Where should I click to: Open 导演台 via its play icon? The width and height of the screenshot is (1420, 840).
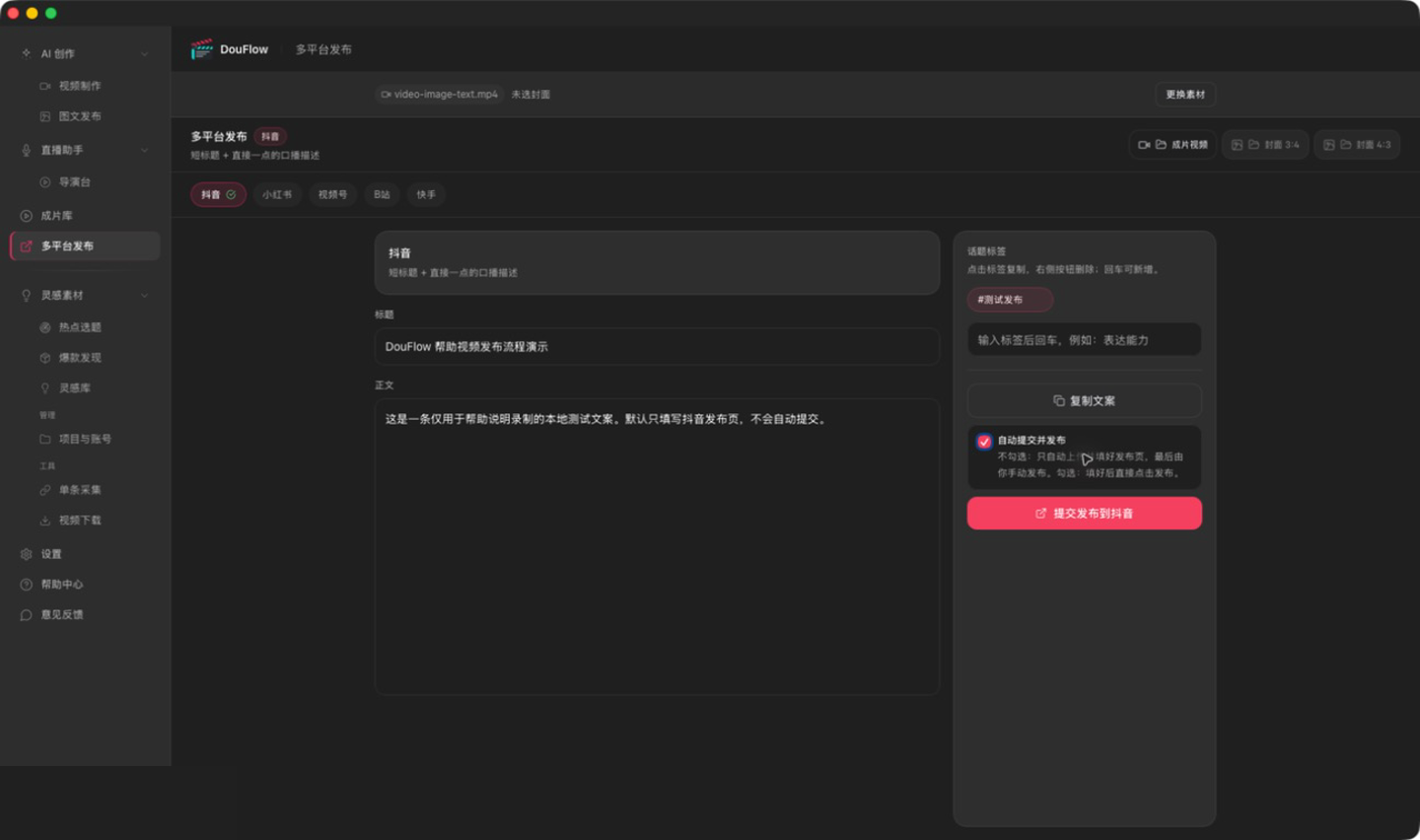click(45, 182)
